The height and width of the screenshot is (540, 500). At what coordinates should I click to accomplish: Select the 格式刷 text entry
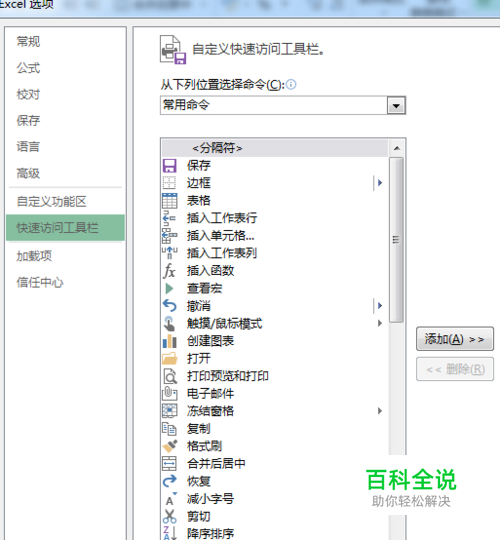coord(205,446)
